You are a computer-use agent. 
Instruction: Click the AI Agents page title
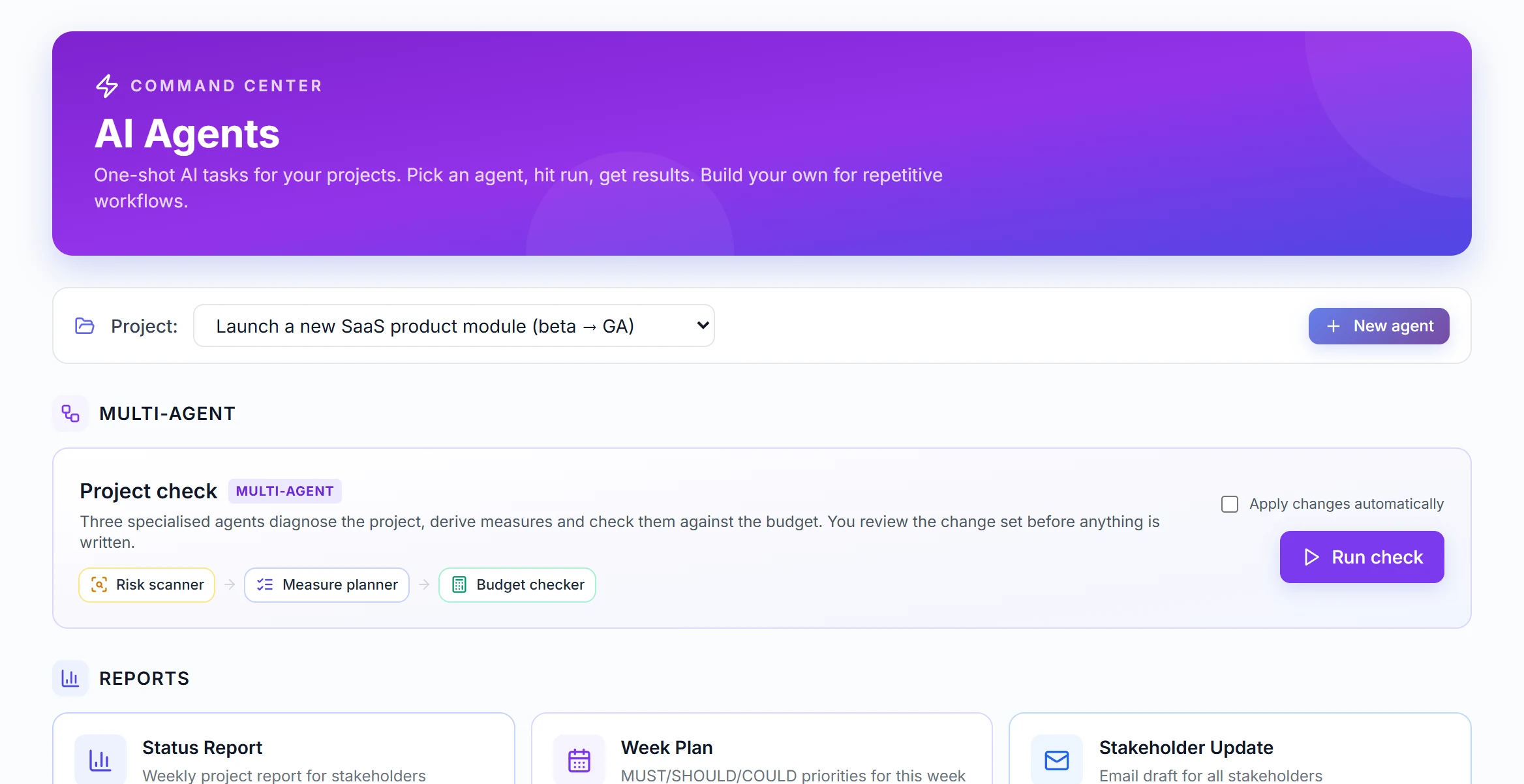pos(187,134)
